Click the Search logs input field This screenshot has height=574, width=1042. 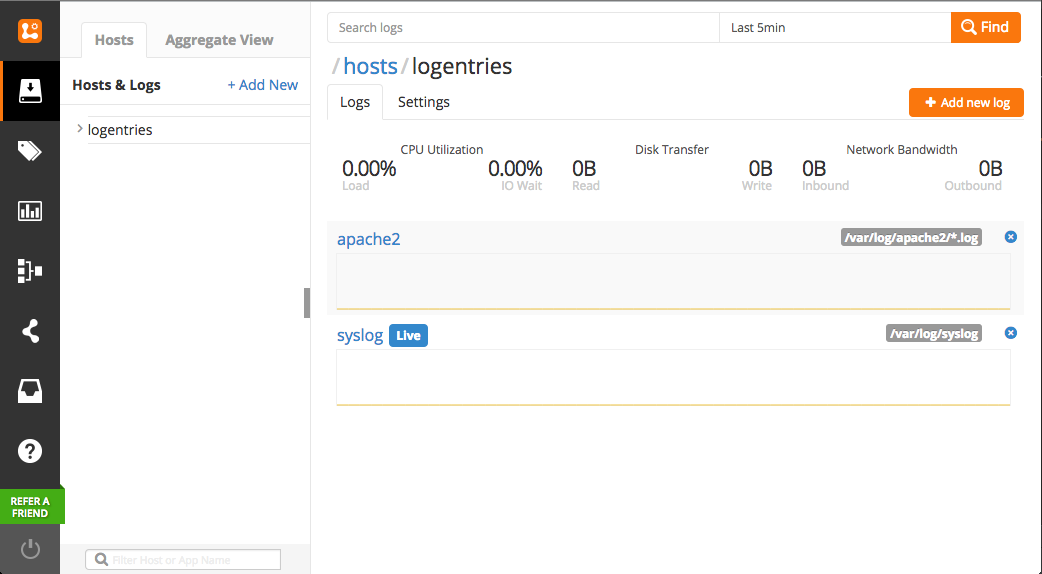(x=523, y=28)
